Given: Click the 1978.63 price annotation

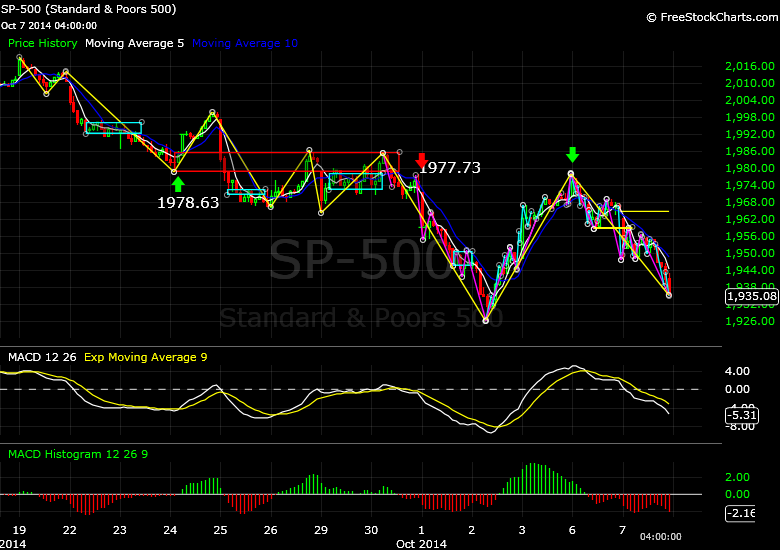Looking at the screenshot, I should tap(188, 202).
